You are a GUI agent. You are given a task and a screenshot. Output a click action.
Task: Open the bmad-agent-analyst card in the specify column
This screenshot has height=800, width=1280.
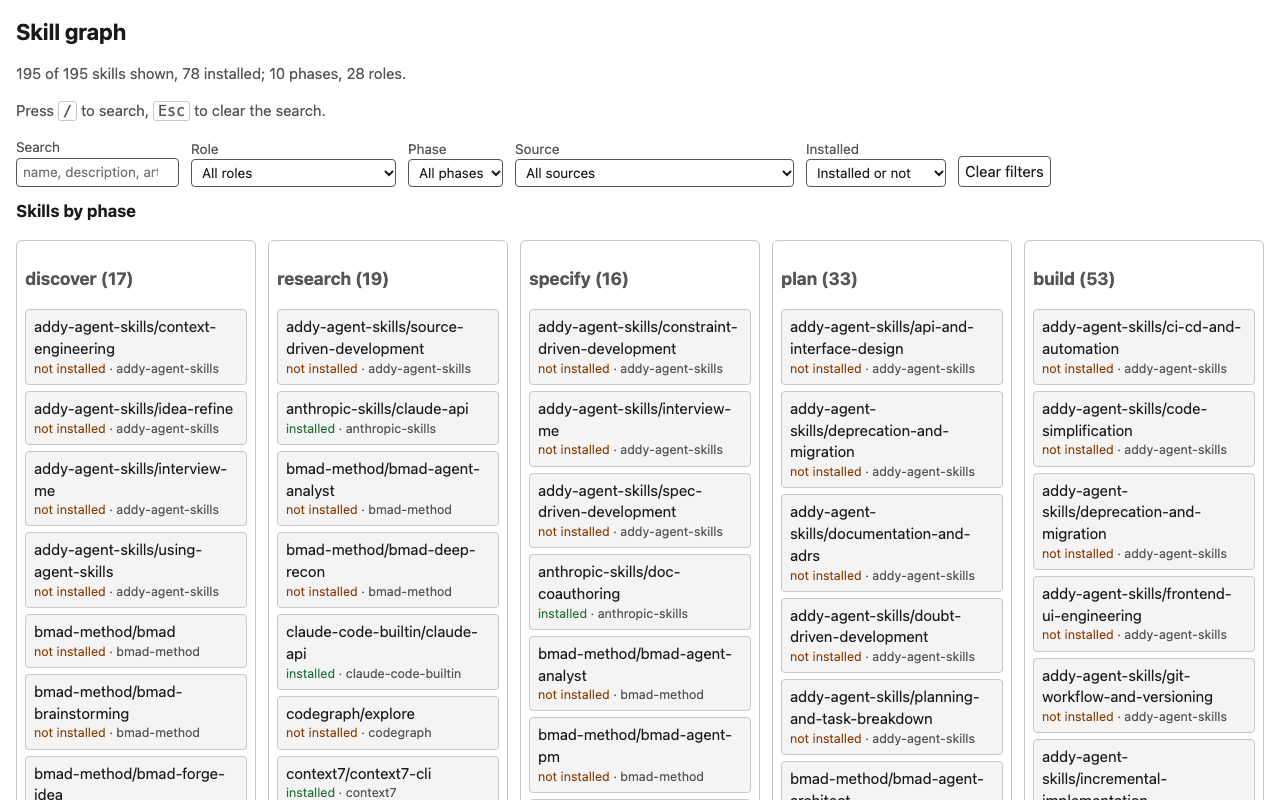(x=640, y=674)
